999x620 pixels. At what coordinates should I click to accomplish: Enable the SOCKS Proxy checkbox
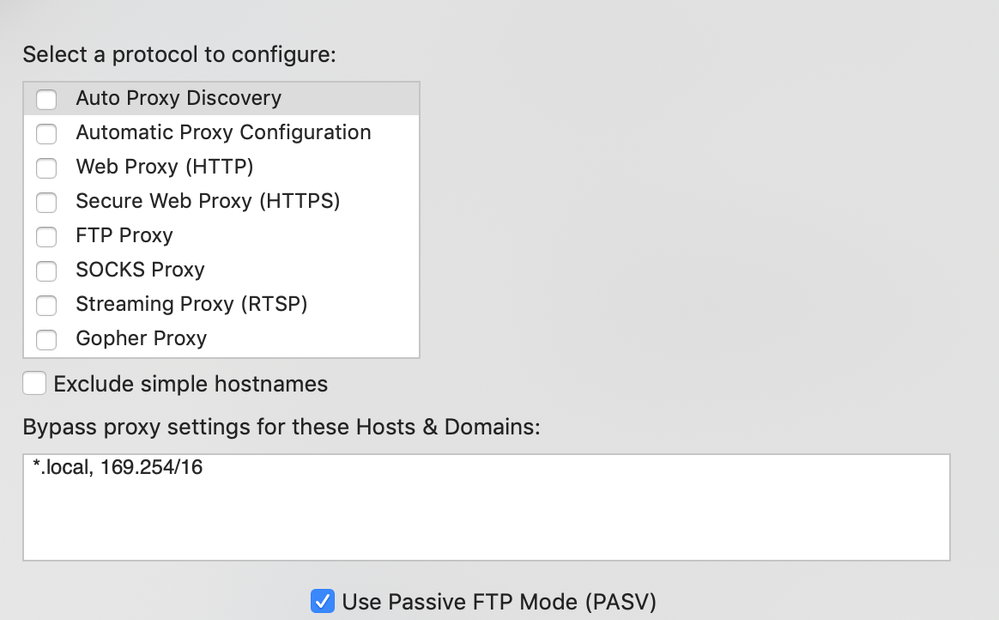[47, 271]
